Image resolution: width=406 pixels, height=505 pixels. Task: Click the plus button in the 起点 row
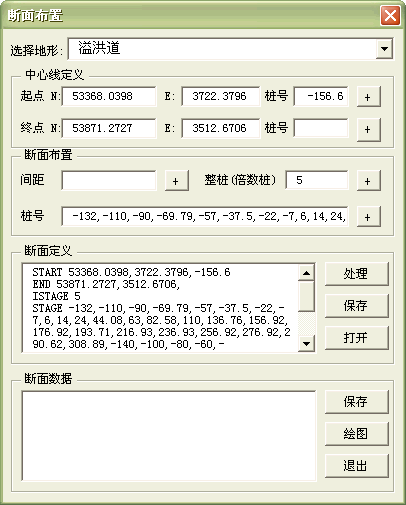pos(368,97)
